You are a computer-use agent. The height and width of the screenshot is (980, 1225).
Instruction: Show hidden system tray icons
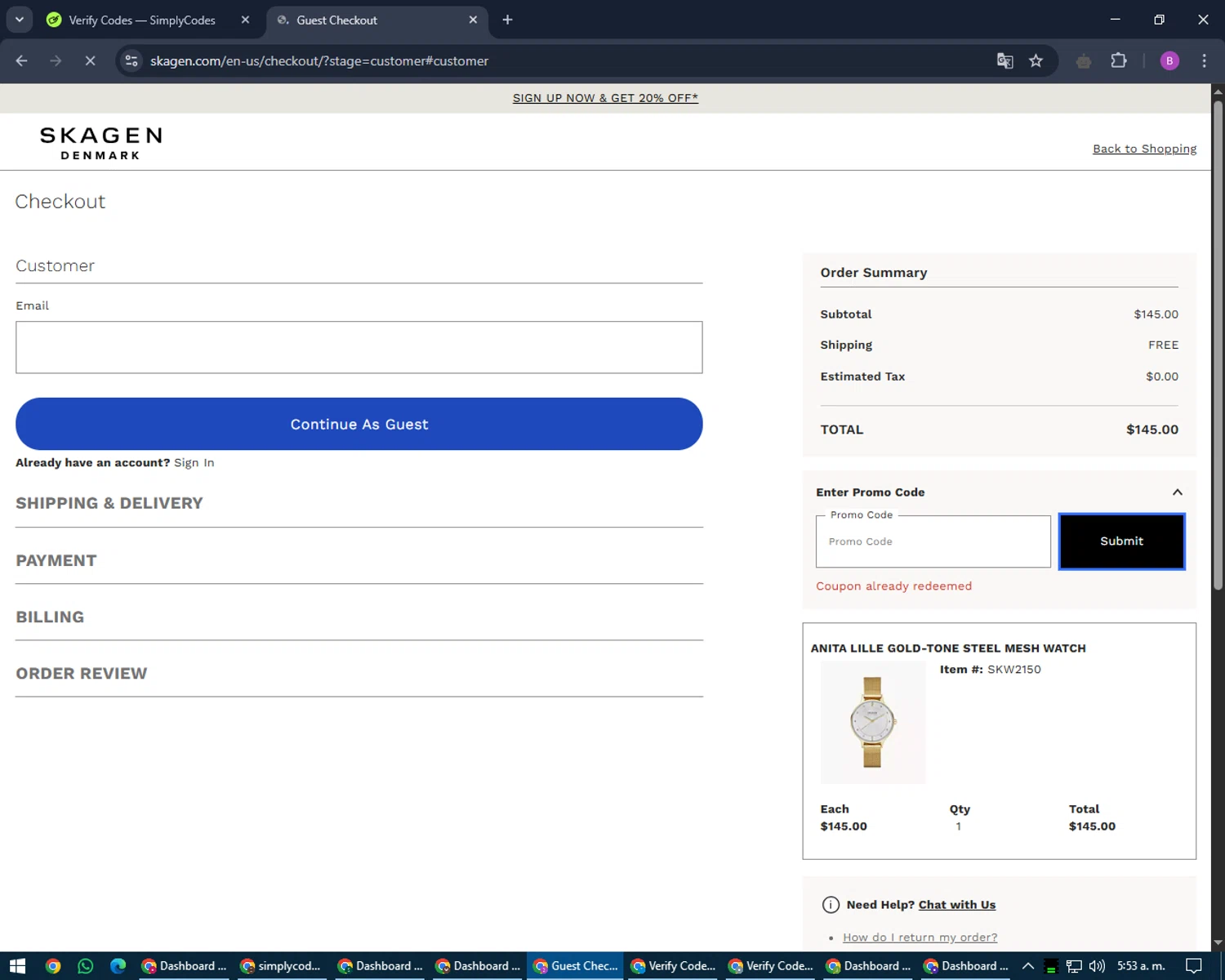pyautogui.click(x=1028, y=966)
